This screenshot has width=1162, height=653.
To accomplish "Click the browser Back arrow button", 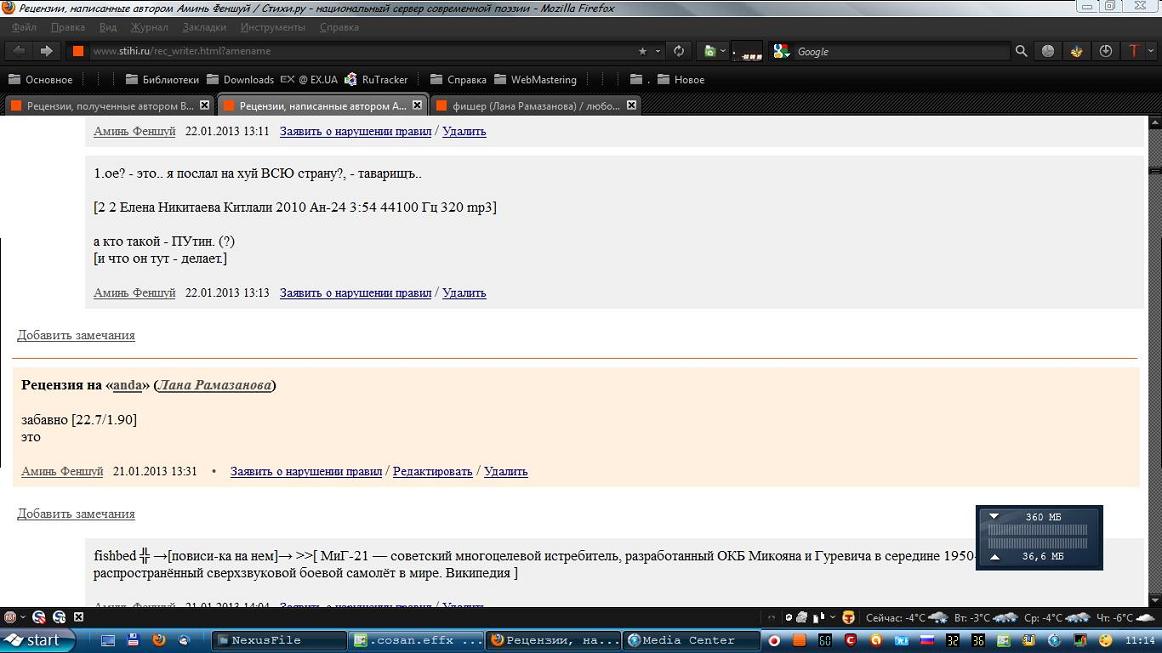I will pyautogui.click(x=19, y=51).
